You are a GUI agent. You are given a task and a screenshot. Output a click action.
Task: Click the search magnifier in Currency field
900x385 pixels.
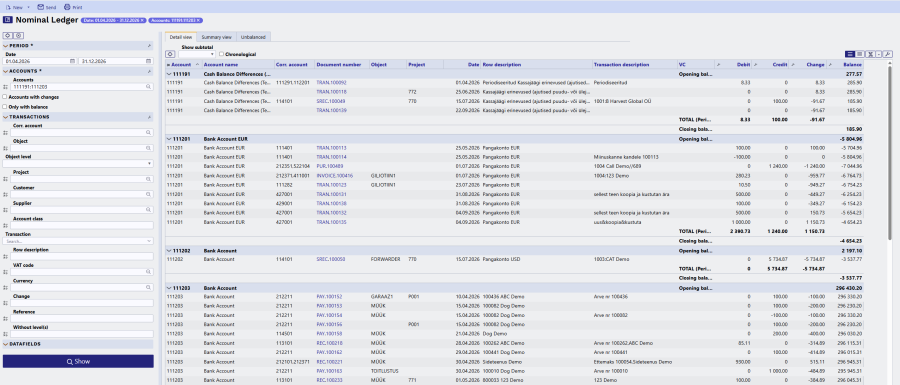coord(149,287)
